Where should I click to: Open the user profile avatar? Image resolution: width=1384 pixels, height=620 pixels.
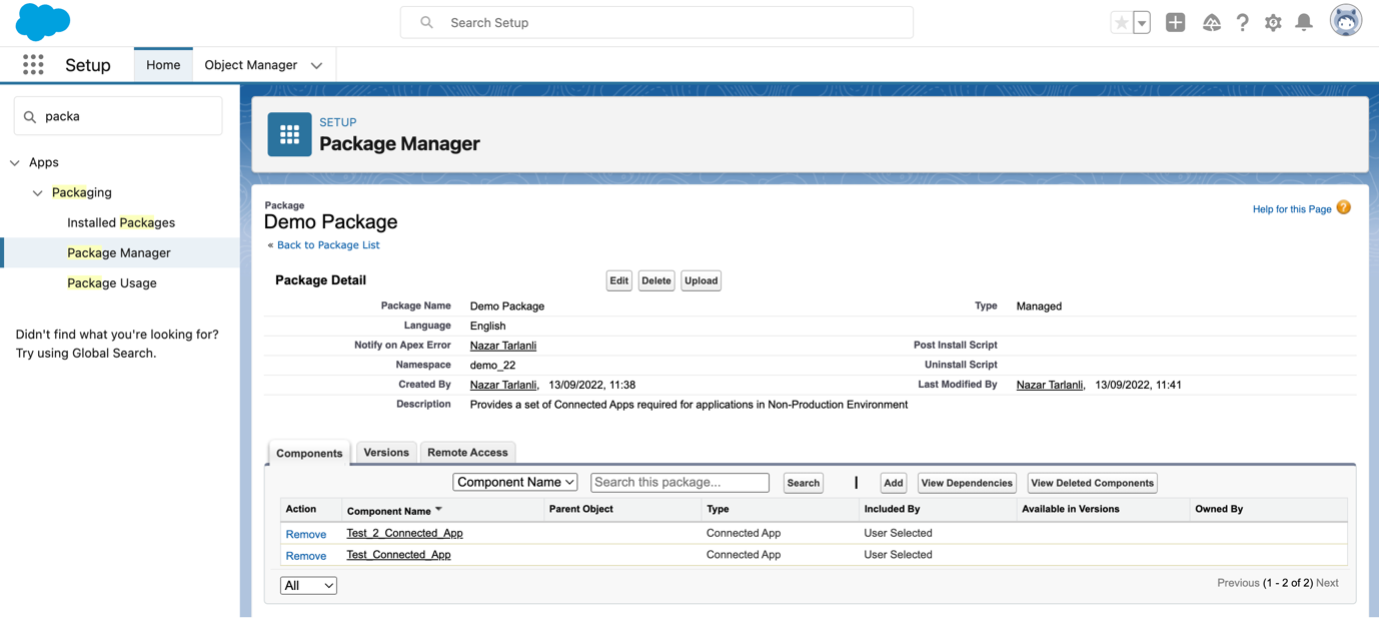pyautogui.click(x=1346, y=21)
